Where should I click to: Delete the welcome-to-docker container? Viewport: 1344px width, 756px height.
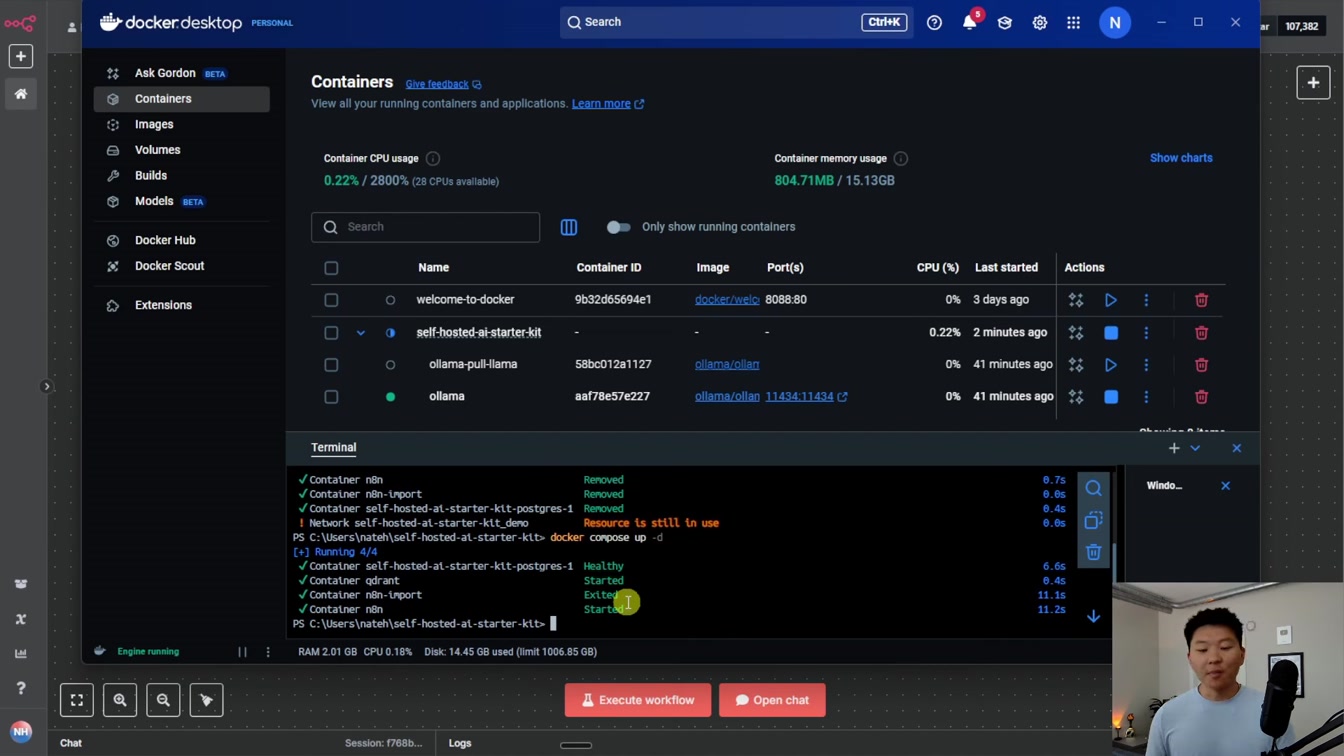(x=1202, y=300)
